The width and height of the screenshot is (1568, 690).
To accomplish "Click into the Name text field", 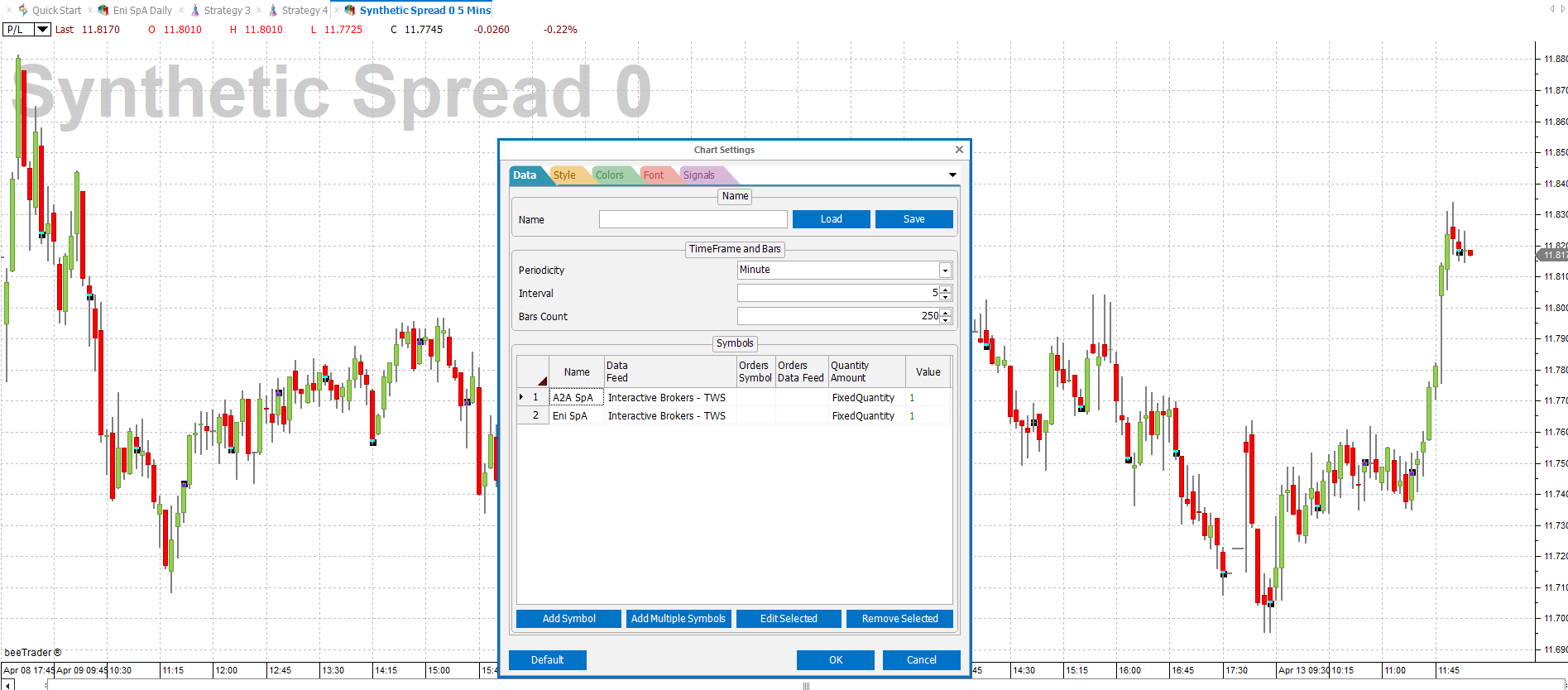I will 693,219.
